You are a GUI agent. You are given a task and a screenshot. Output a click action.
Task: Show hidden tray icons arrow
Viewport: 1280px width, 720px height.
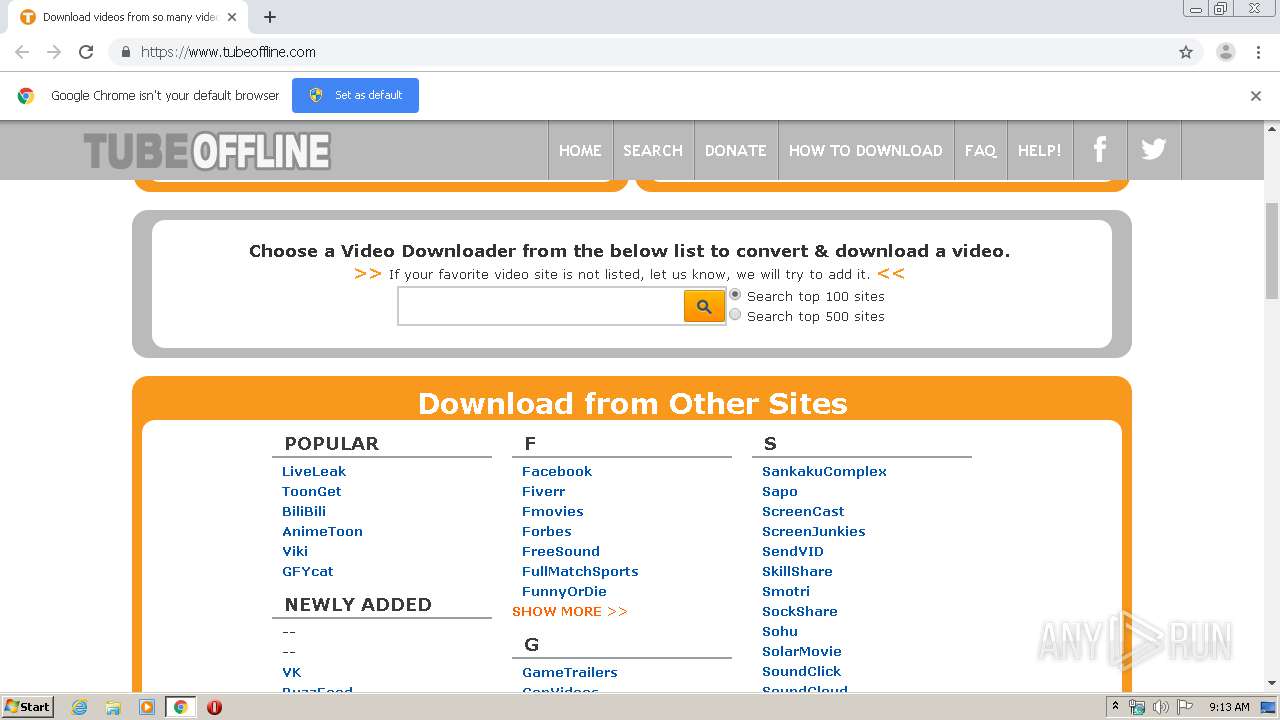[1115, 707]
